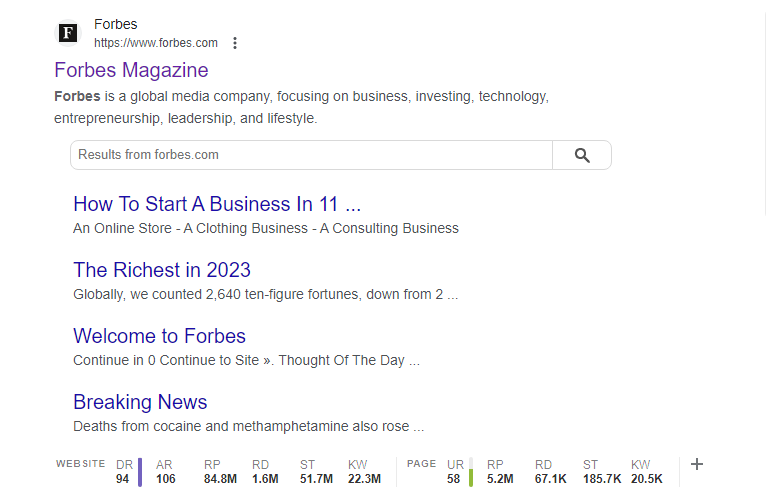Screen dimensions: 766x500
Task: Click the page KW value 20.5K
Action: point(647,479)
